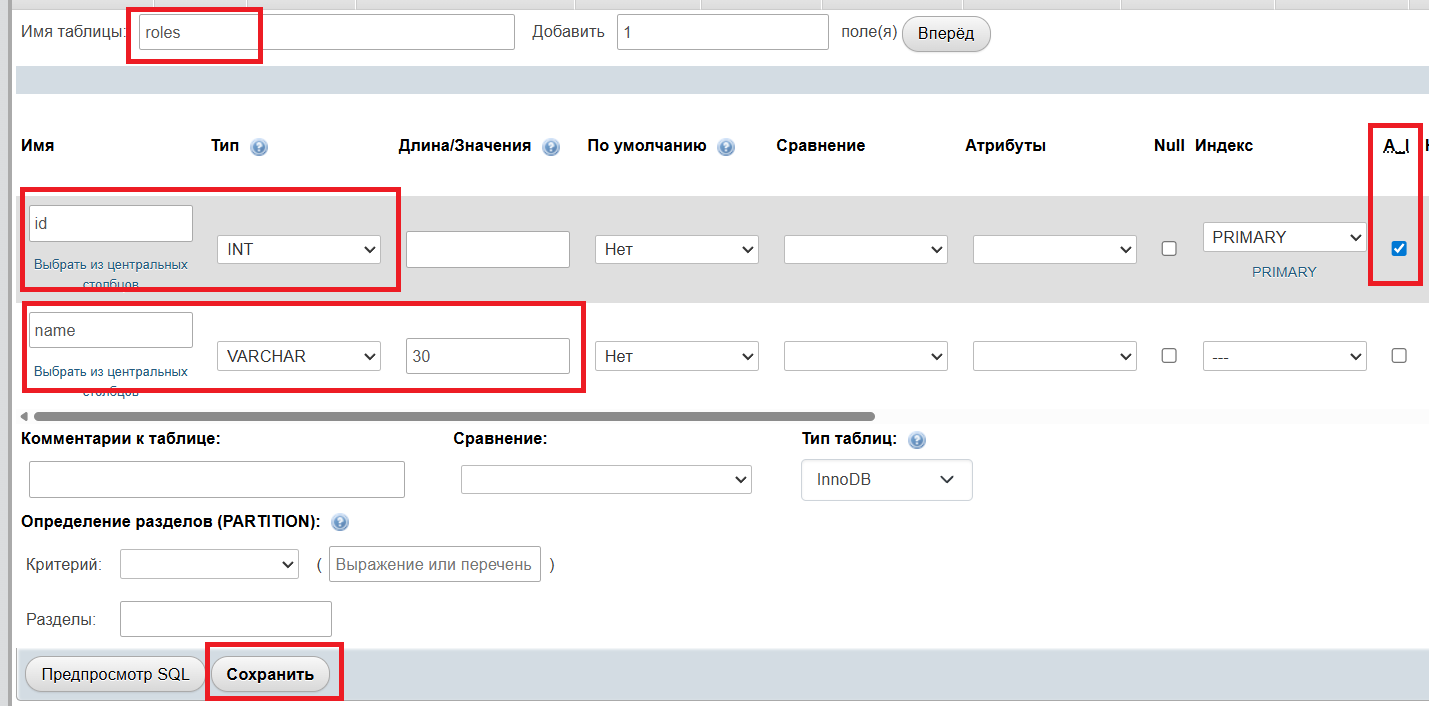The image size is (1429, 706).
Task: Click the PRIMARY link under index dropdown
Action: click(1284, 272)
